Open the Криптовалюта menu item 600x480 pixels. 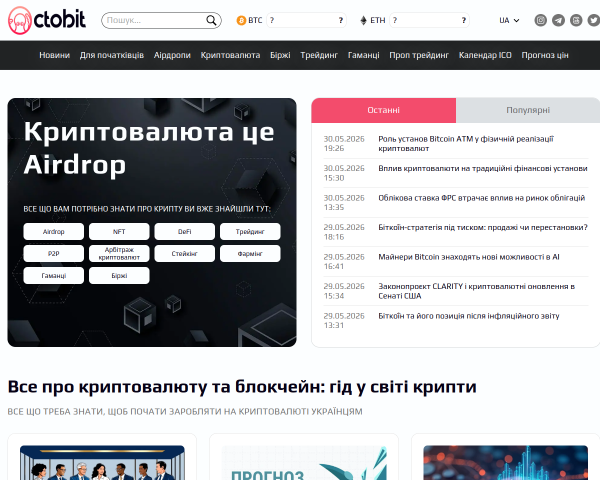coord(230,55)
